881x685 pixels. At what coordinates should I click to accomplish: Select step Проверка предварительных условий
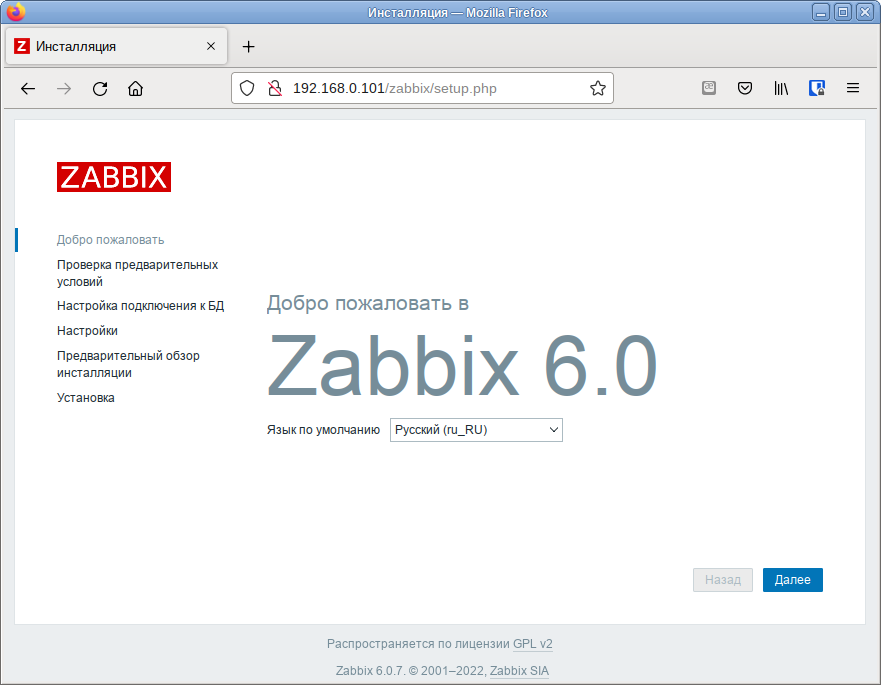click(x=137, y=273)
